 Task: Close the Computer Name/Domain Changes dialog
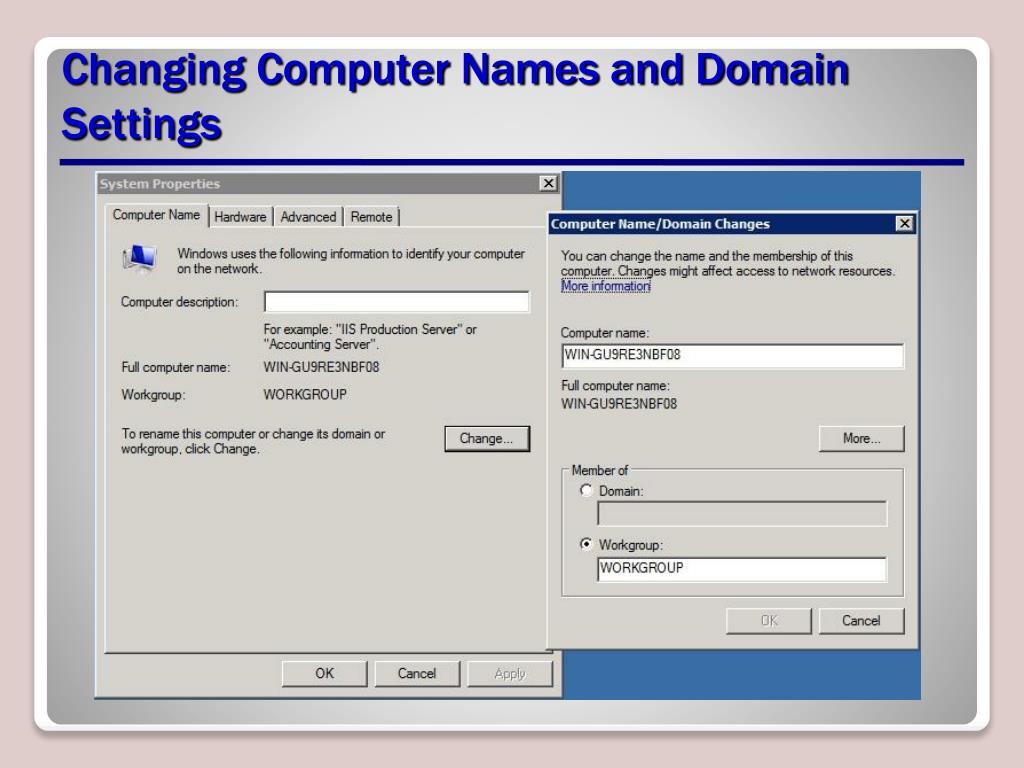point(904,224)
